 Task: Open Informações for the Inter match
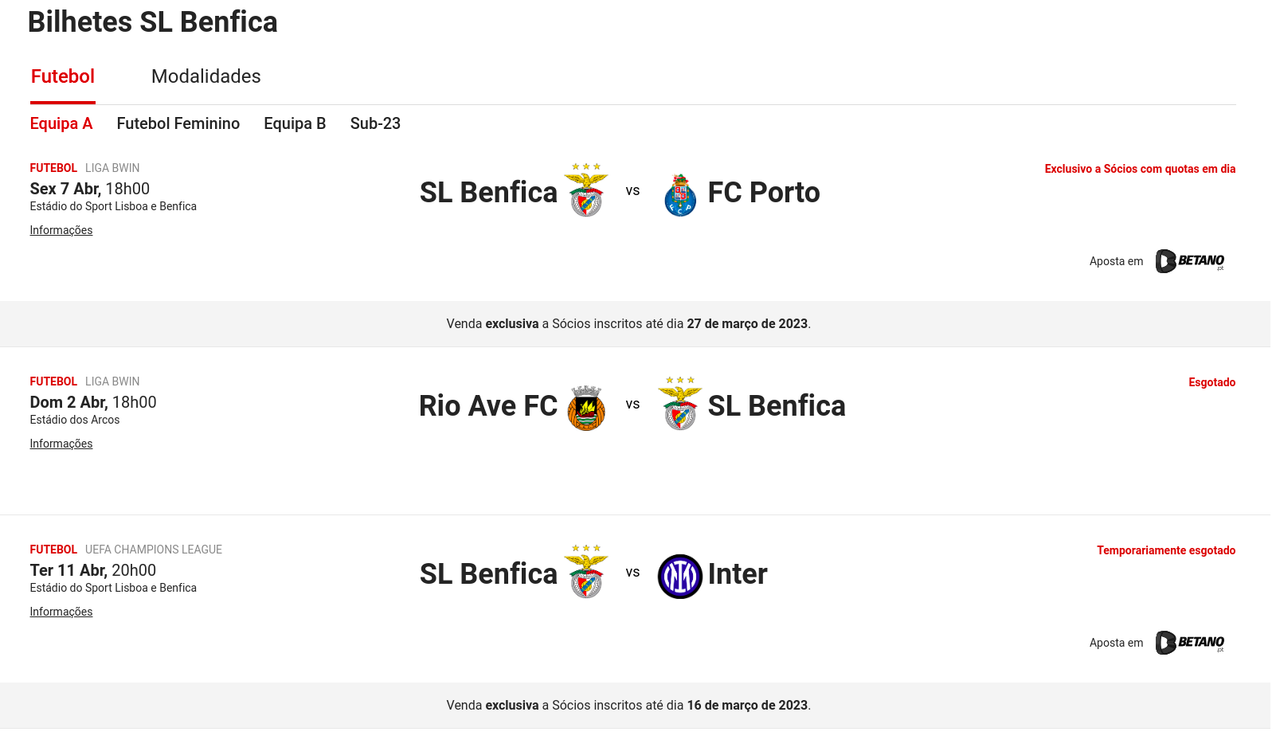(x=61, y=612)
